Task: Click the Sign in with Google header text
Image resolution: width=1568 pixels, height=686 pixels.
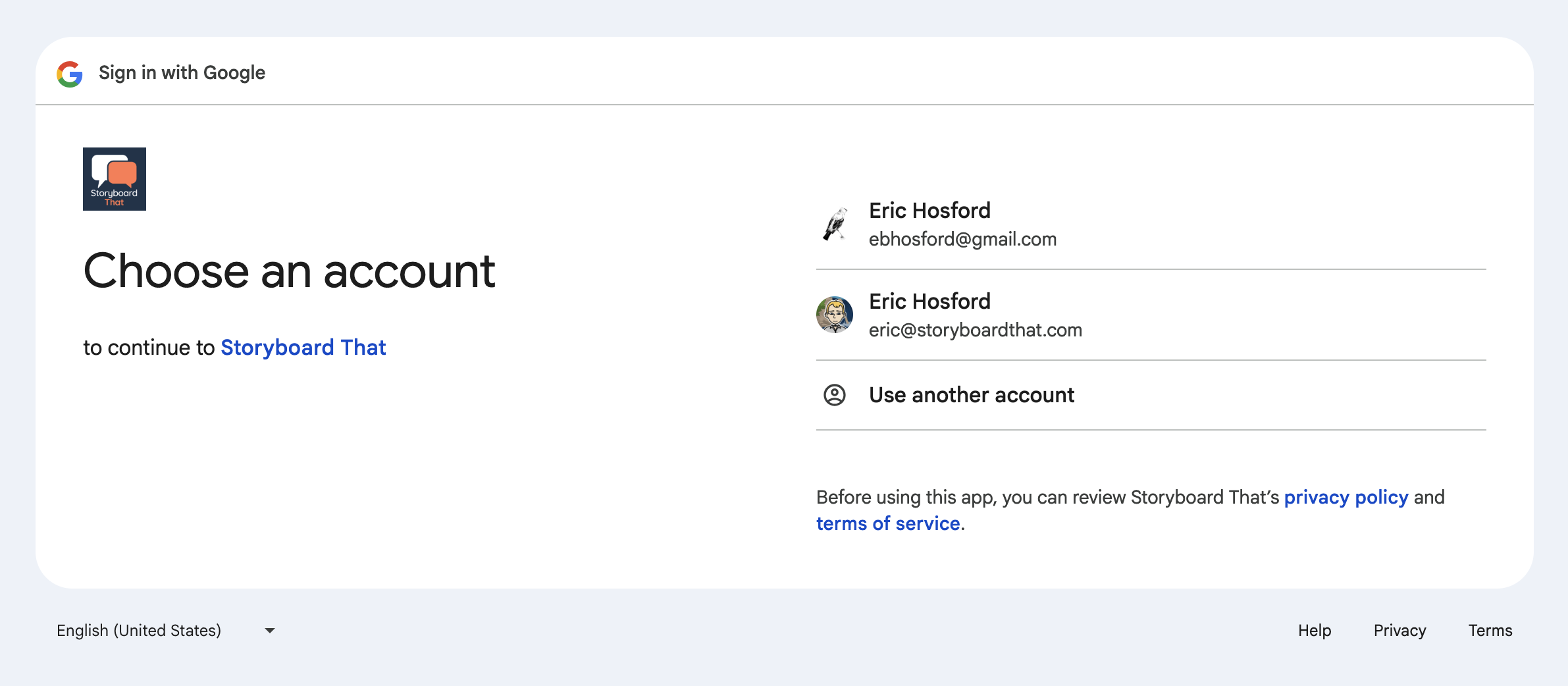Action: [x=182, y=73]
